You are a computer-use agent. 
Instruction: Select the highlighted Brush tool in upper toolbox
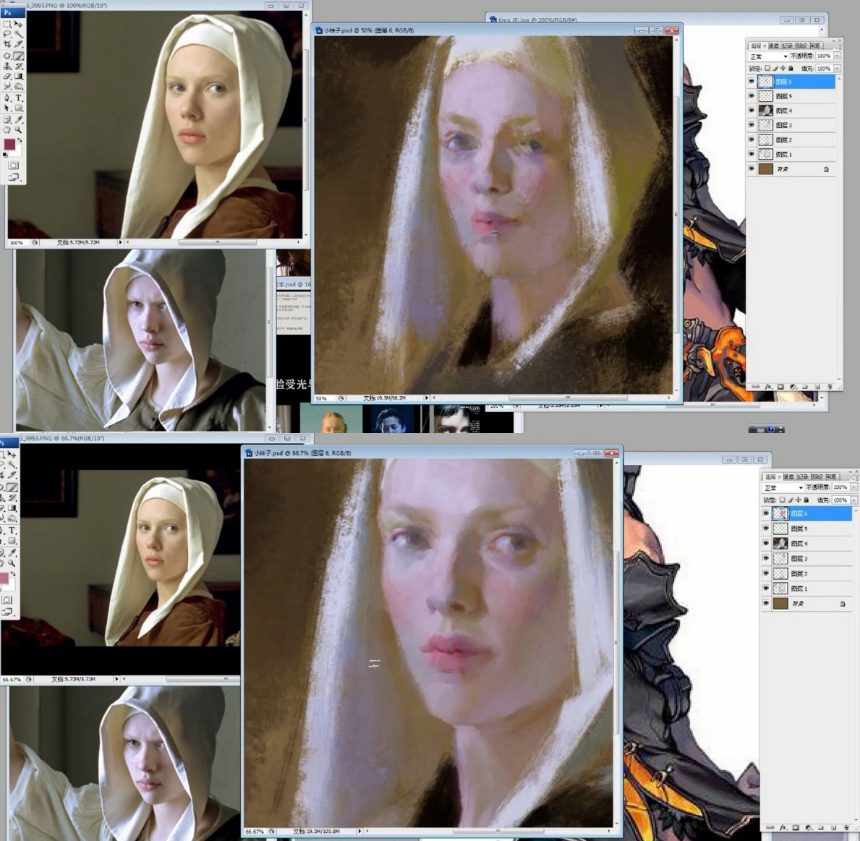pyautogui.click(x=18, y=56)
